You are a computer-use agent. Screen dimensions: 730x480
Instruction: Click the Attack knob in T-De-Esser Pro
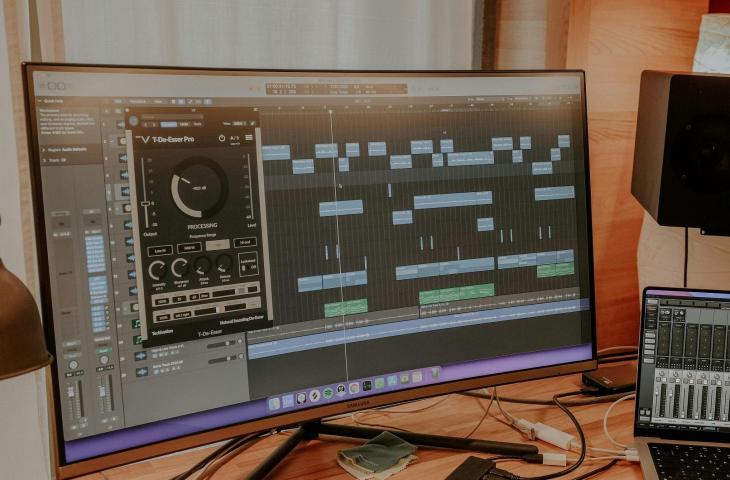[x=203, y=265]
